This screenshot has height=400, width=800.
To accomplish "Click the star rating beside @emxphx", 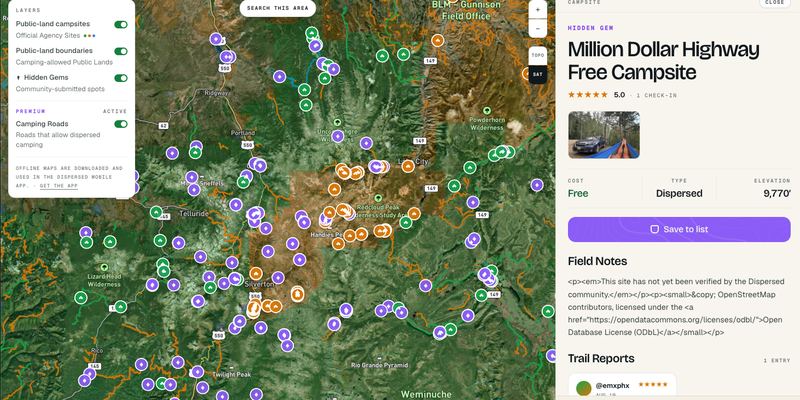I will click(653, 385).
